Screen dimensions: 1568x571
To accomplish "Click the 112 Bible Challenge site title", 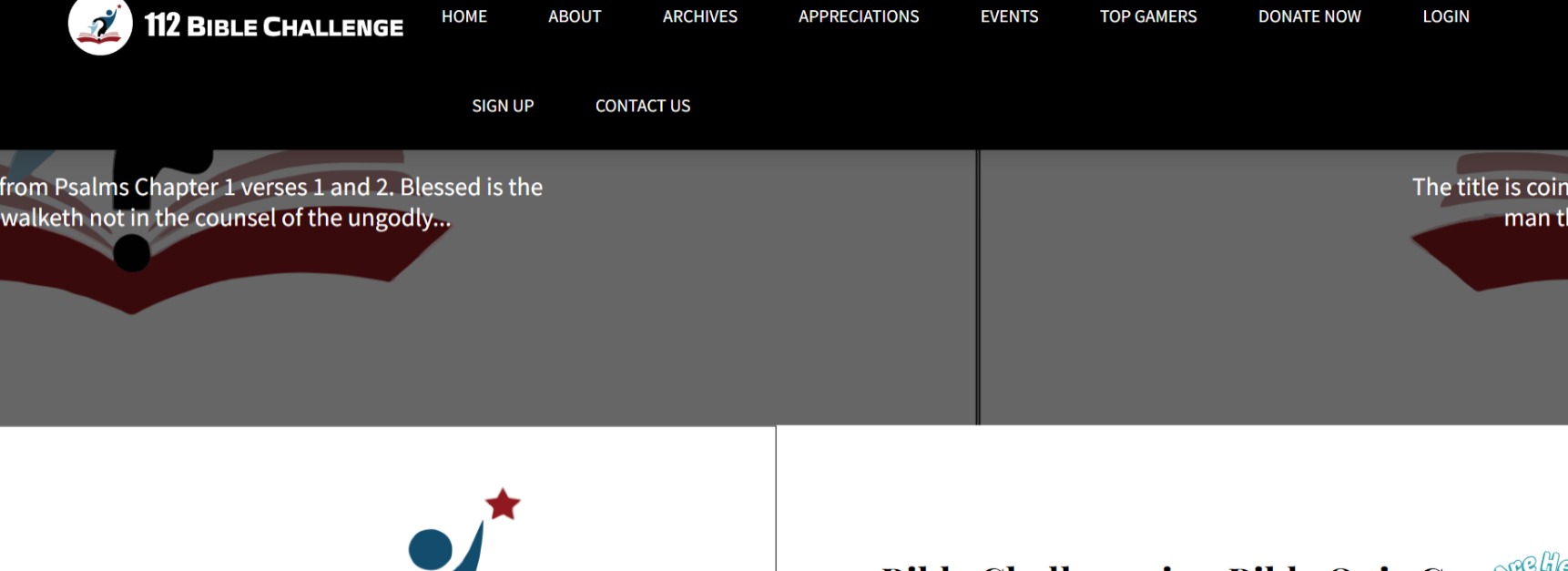I will [274, 26].
